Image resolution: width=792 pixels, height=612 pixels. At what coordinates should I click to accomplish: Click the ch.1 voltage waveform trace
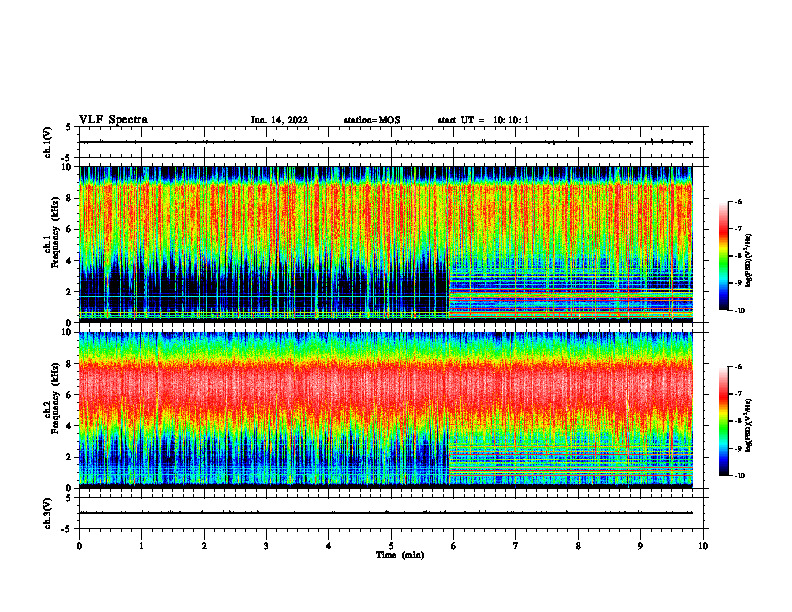pos(386,142)
